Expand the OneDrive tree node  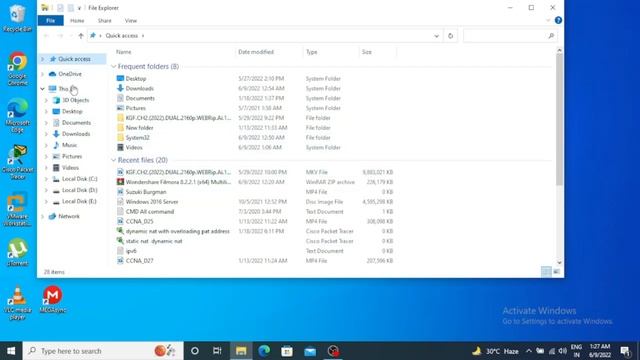(x=42, y=74)
